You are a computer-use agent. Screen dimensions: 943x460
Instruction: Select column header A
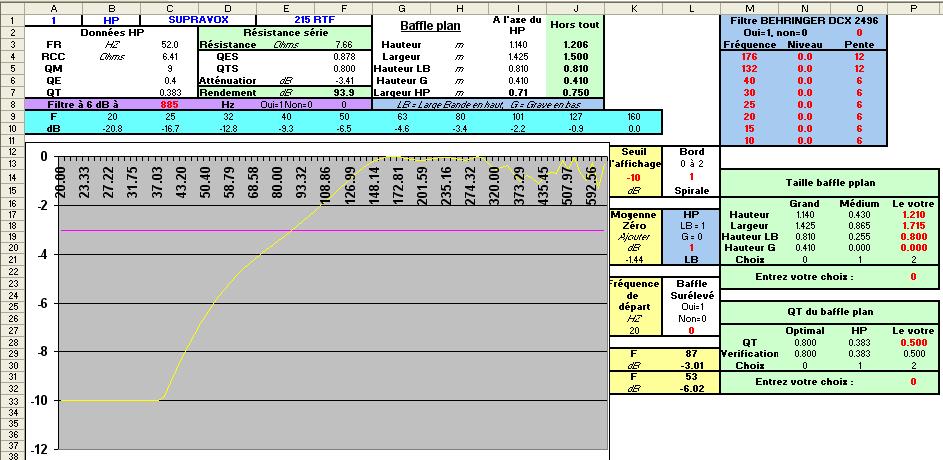pyautogui.click(x=54, y=8)
